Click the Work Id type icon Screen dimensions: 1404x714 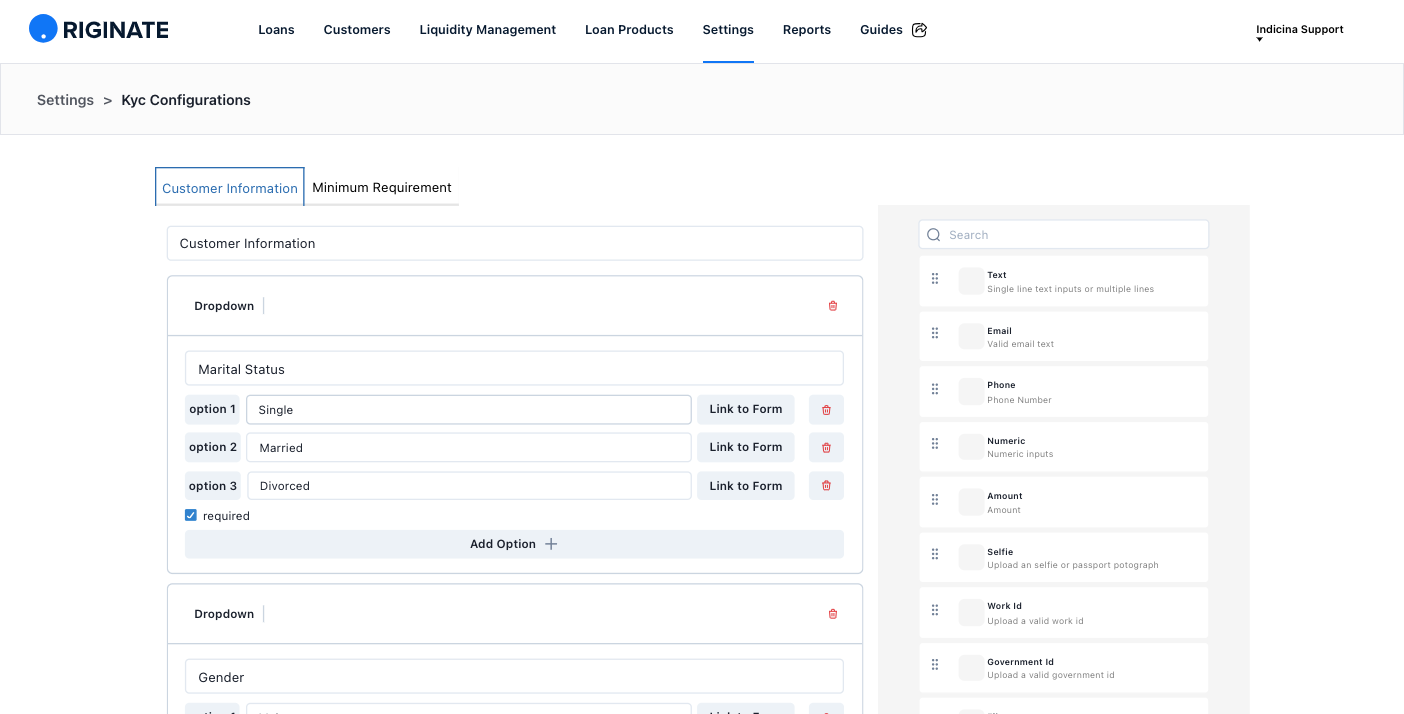(971, 612)
